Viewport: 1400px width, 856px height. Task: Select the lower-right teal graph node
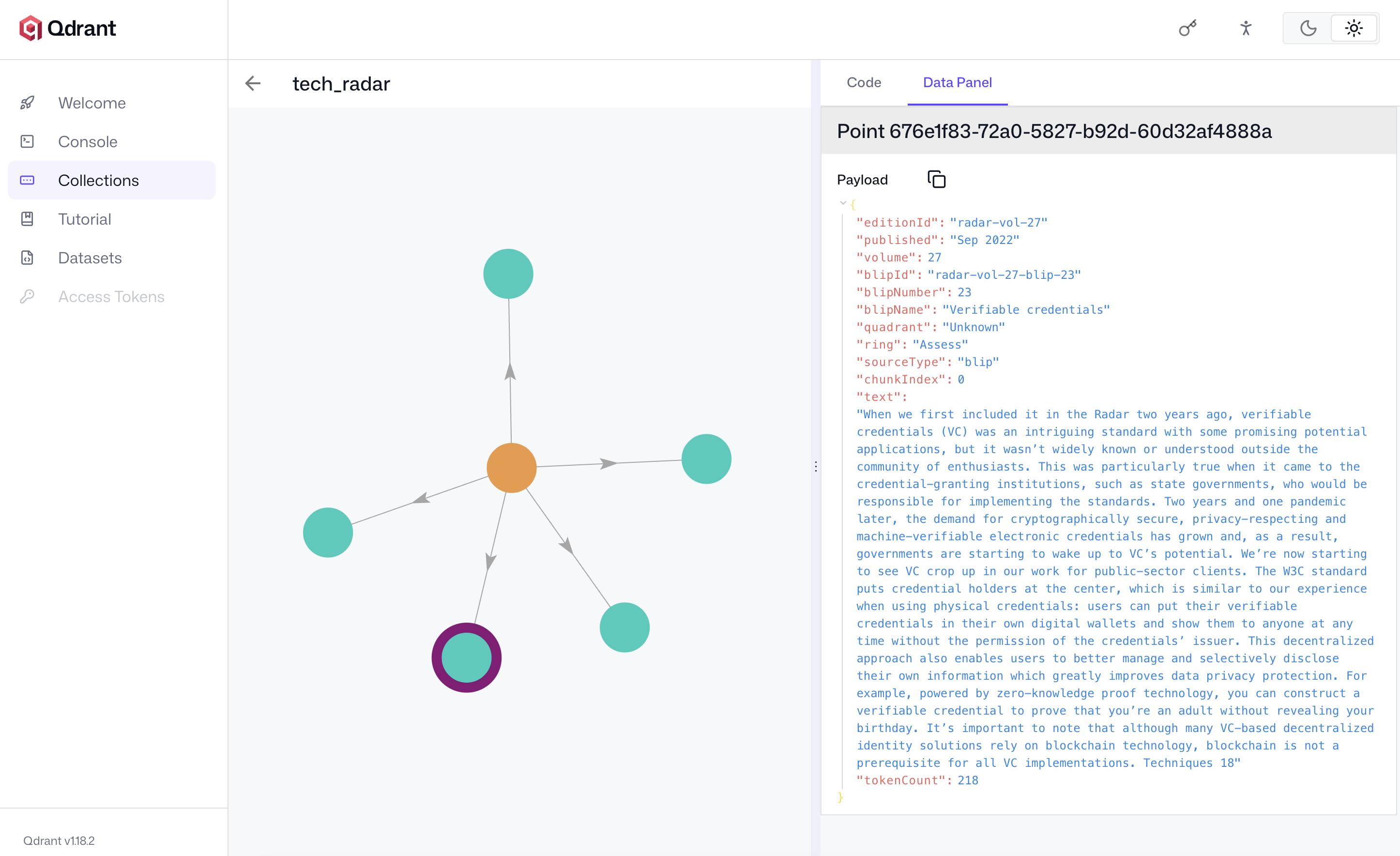click(x=624, y=627)
